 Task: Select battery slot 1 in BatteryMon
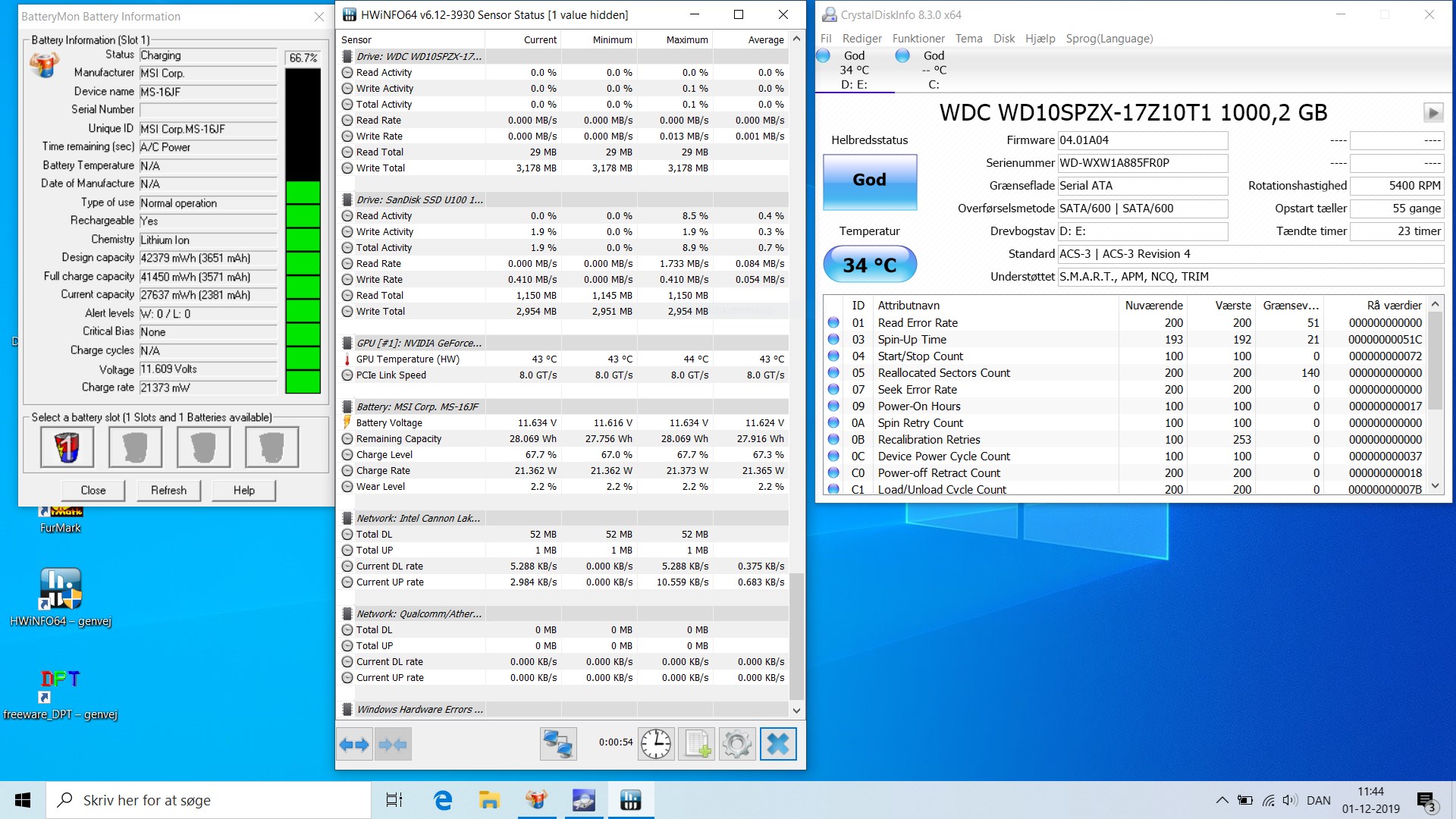67,447
